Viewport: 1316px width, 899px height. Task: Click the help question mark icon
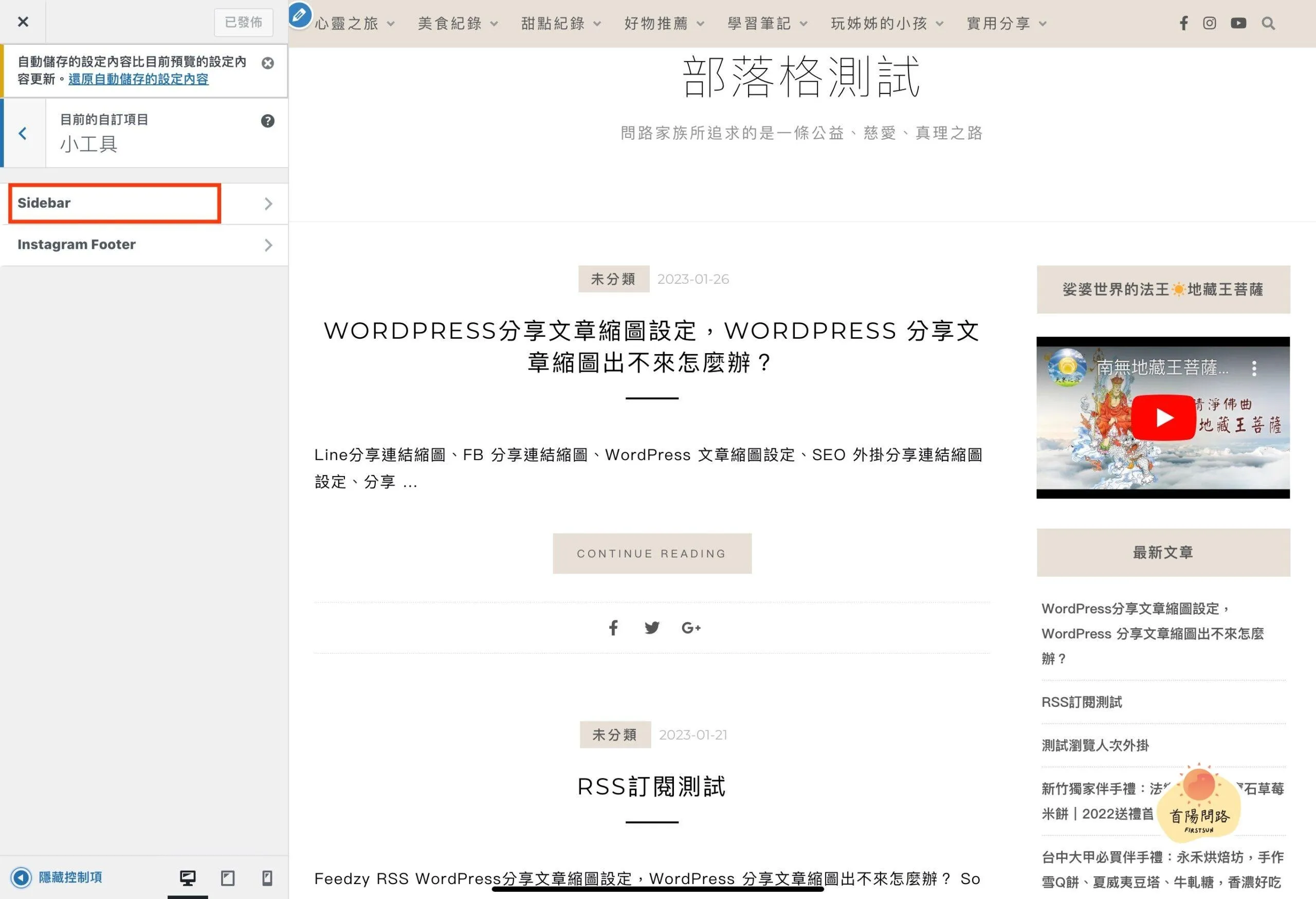(267, 121)
